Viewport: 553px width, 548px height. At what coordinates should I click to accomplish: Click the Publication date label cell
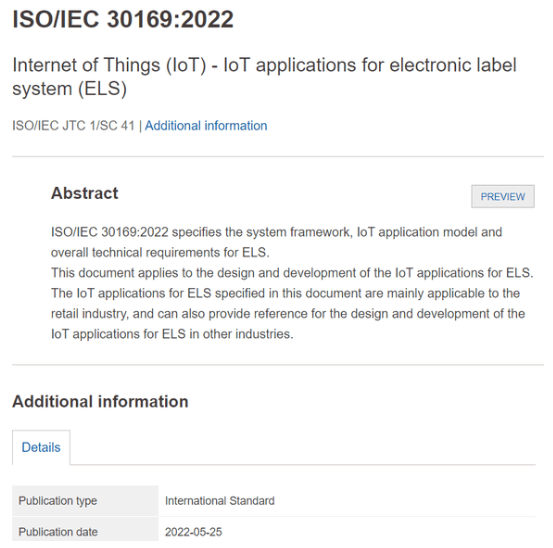85,532
